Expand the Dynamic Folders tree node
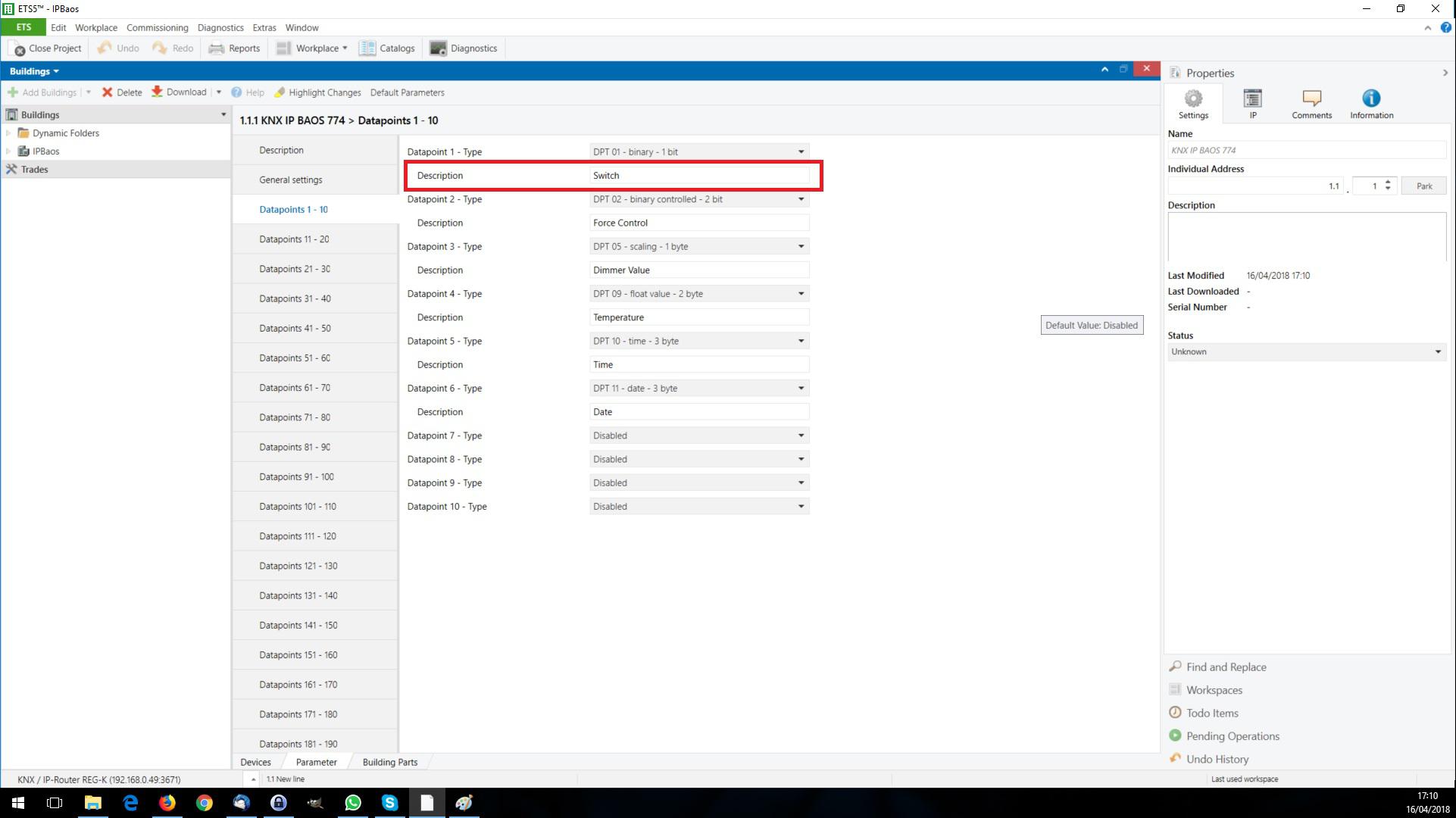 8,133
